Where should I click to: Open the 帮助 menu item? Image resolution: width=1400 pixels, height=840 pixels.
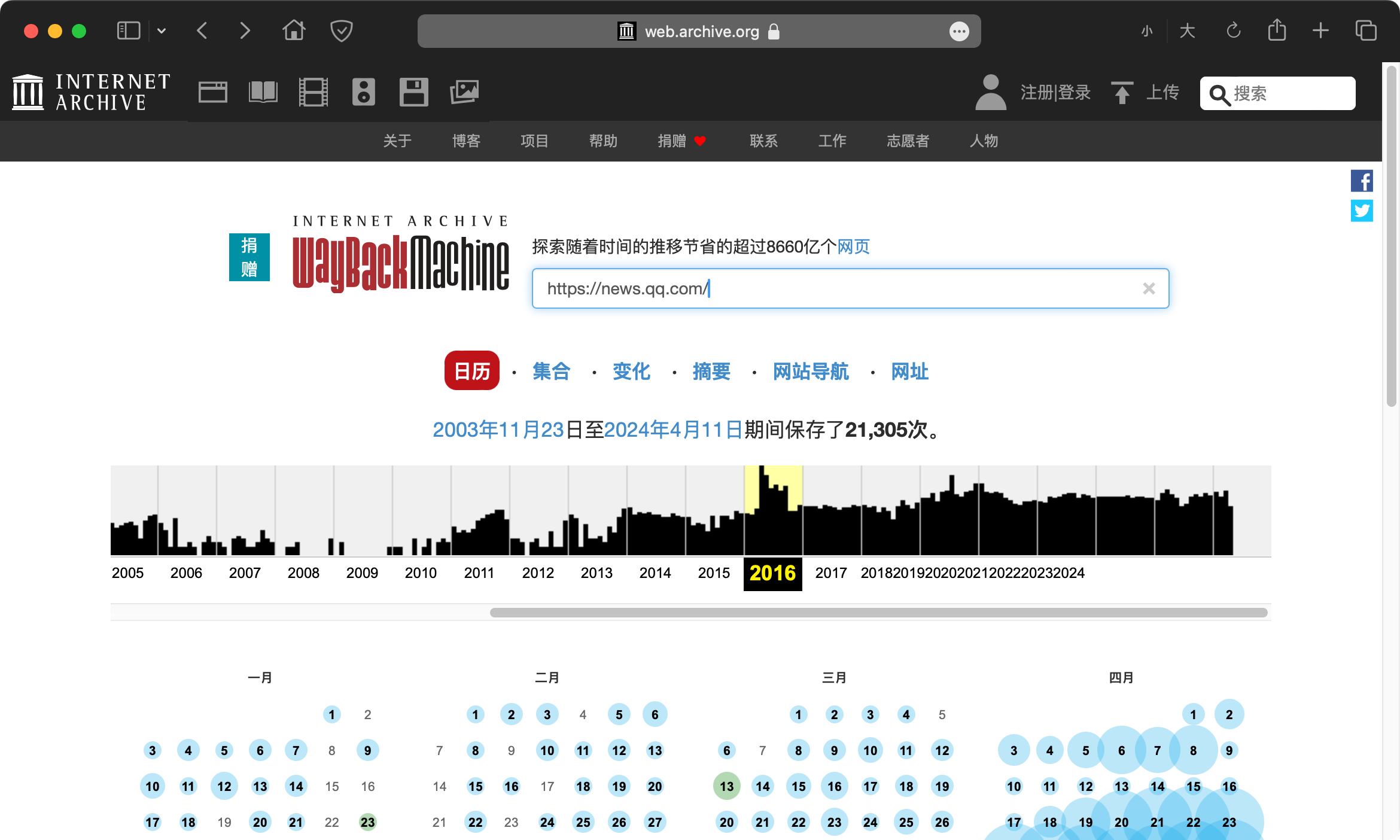click(x=603, y=141)
